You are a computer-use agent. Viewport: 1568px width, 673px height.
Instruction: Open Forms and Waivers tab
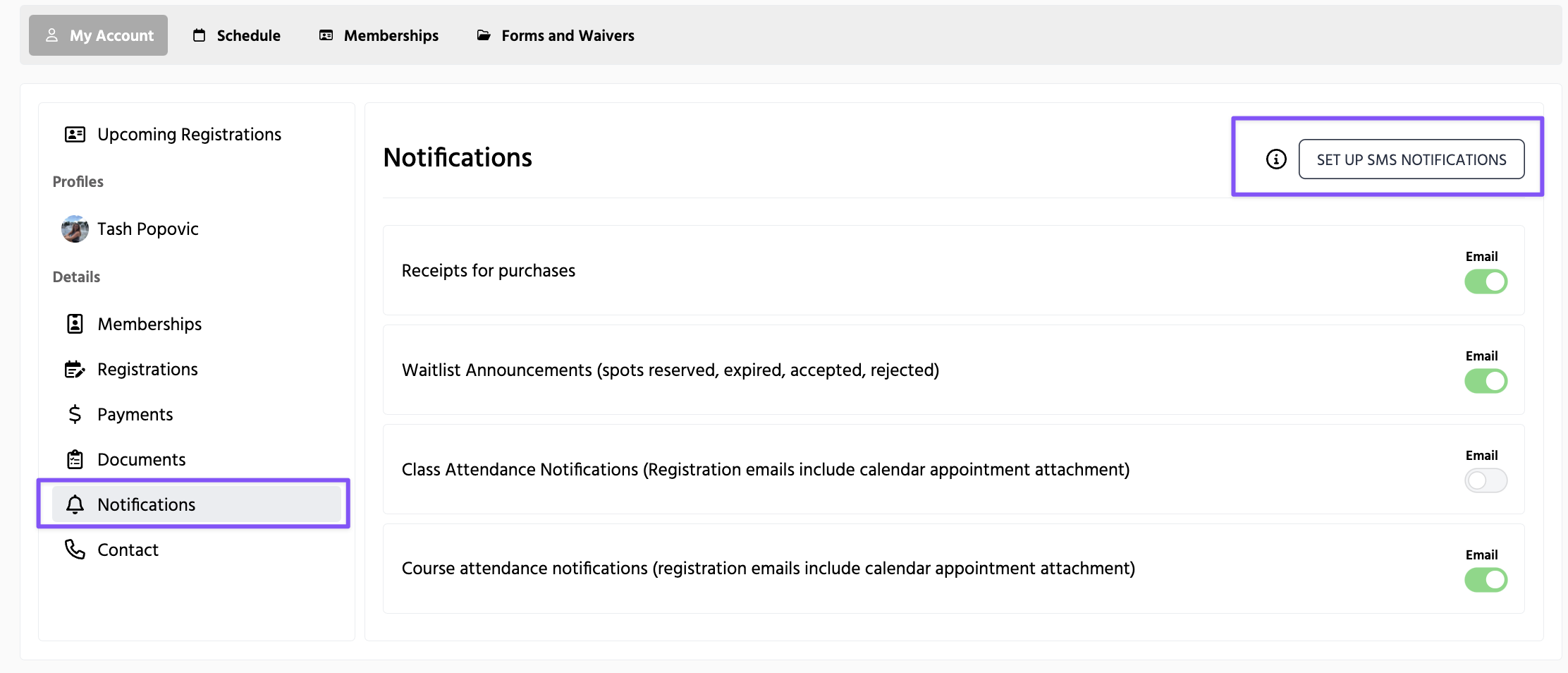556,35
